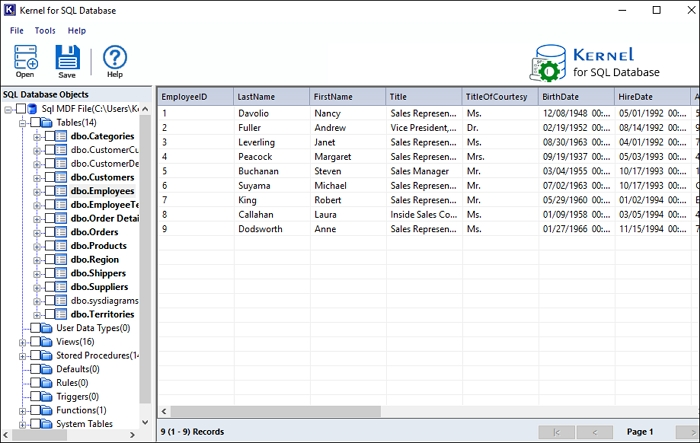Click the Vice President title cell
Viewport: 700px width, 443px height.
click(x=424, y=128)
